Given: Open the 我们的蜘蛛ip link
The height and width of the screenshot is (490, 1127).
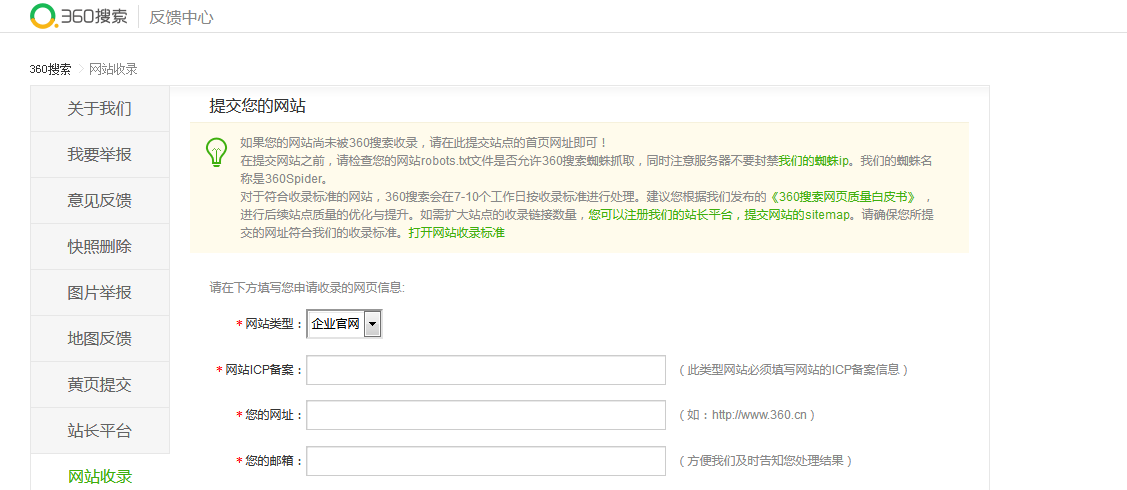Looking at the screenshot, I should coord(814,160).
